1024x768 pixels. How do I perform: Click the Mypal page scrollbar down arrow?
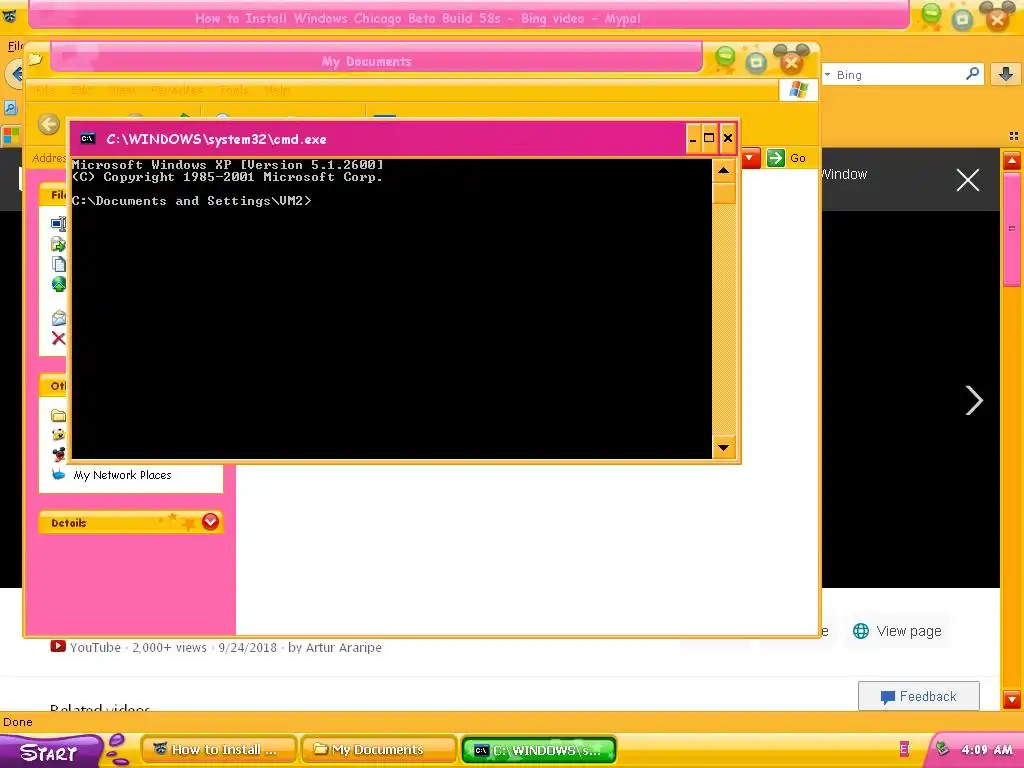point(1012,699)
